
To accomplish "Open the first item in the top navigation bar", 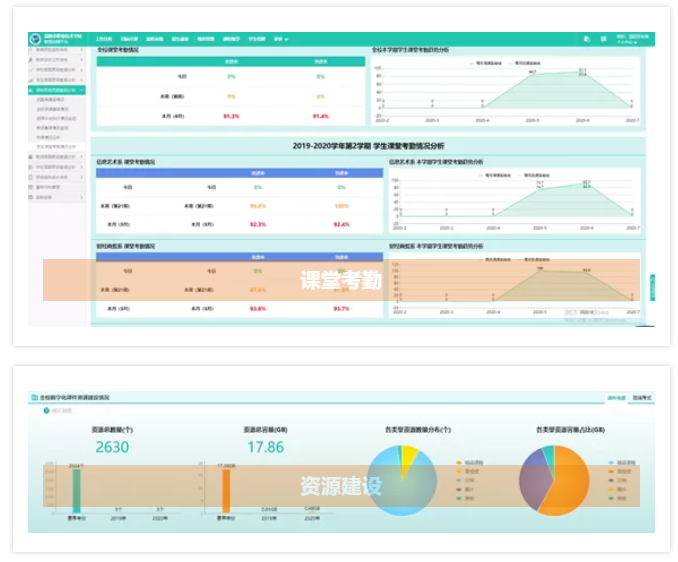I will 105,39.
